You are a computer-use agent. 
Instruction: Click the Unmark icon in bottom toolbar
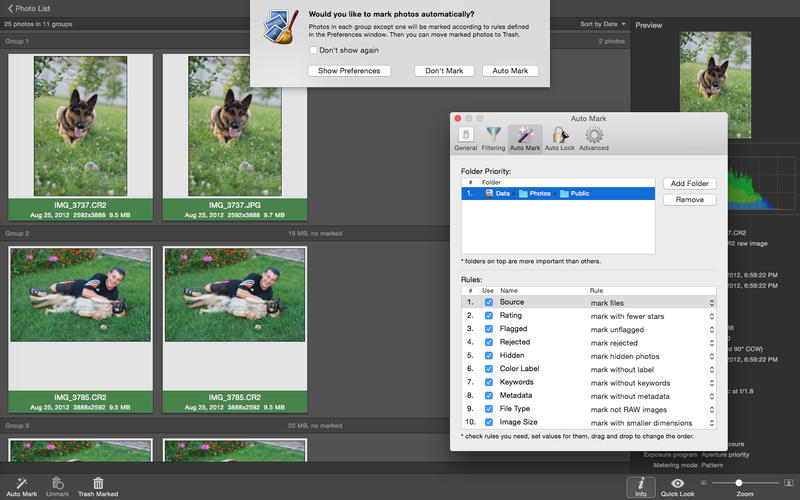click(x=58, y=483)
